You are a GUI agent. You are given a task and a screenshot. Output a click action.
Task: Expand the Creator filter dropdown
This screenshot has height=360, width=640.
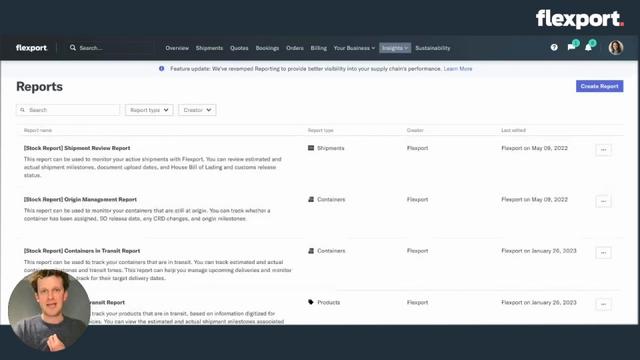click(197, 110)
